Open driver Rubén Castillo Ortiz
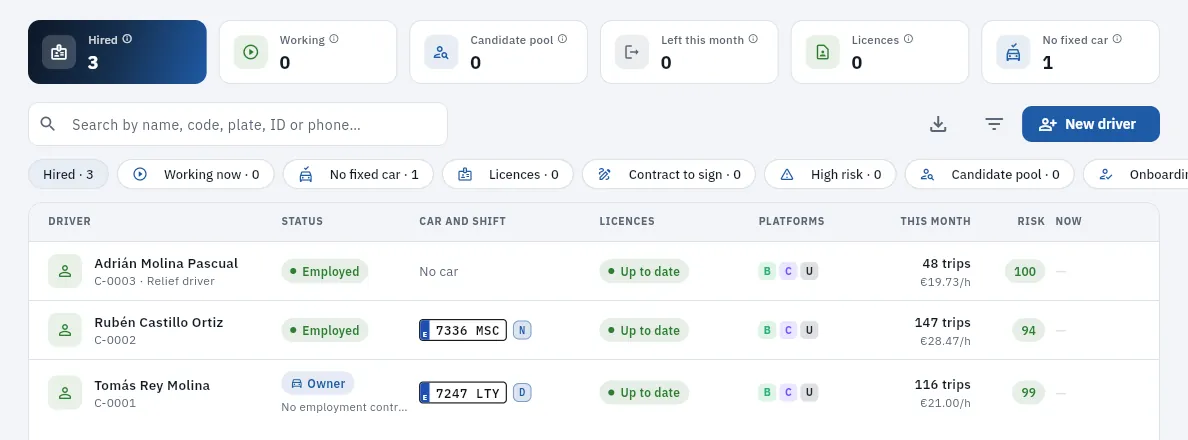The height and width of the screenshot is (440, 1188). point(158,323)
